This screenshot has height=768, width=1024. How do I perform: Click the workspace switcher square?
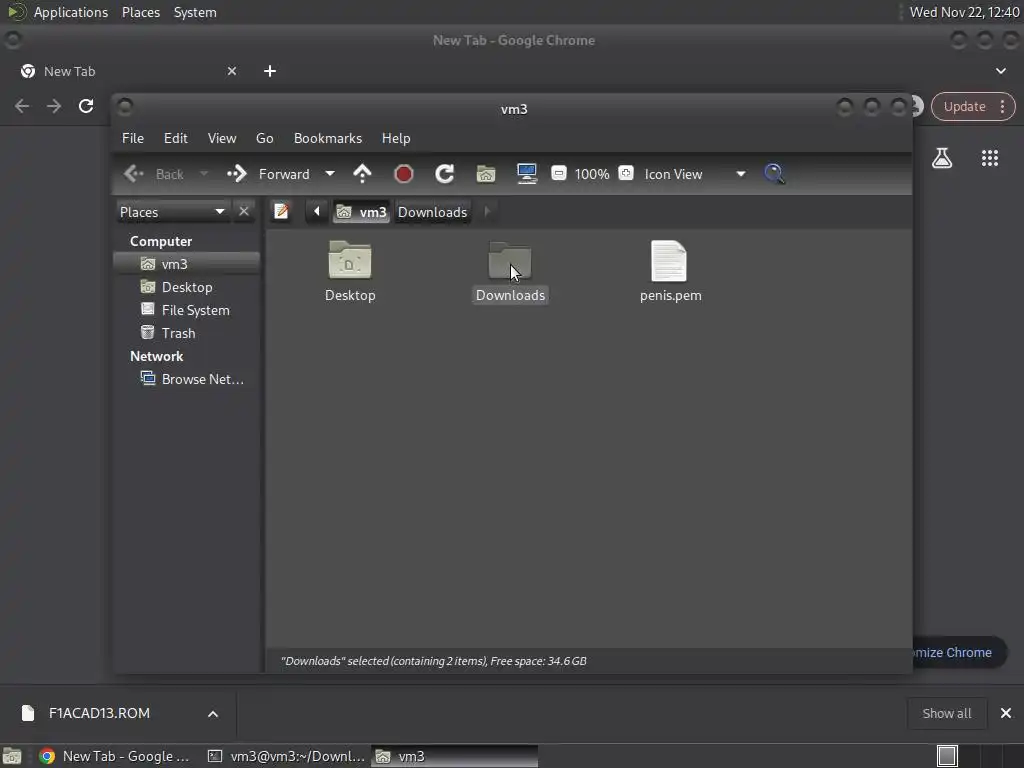[947, 756]
